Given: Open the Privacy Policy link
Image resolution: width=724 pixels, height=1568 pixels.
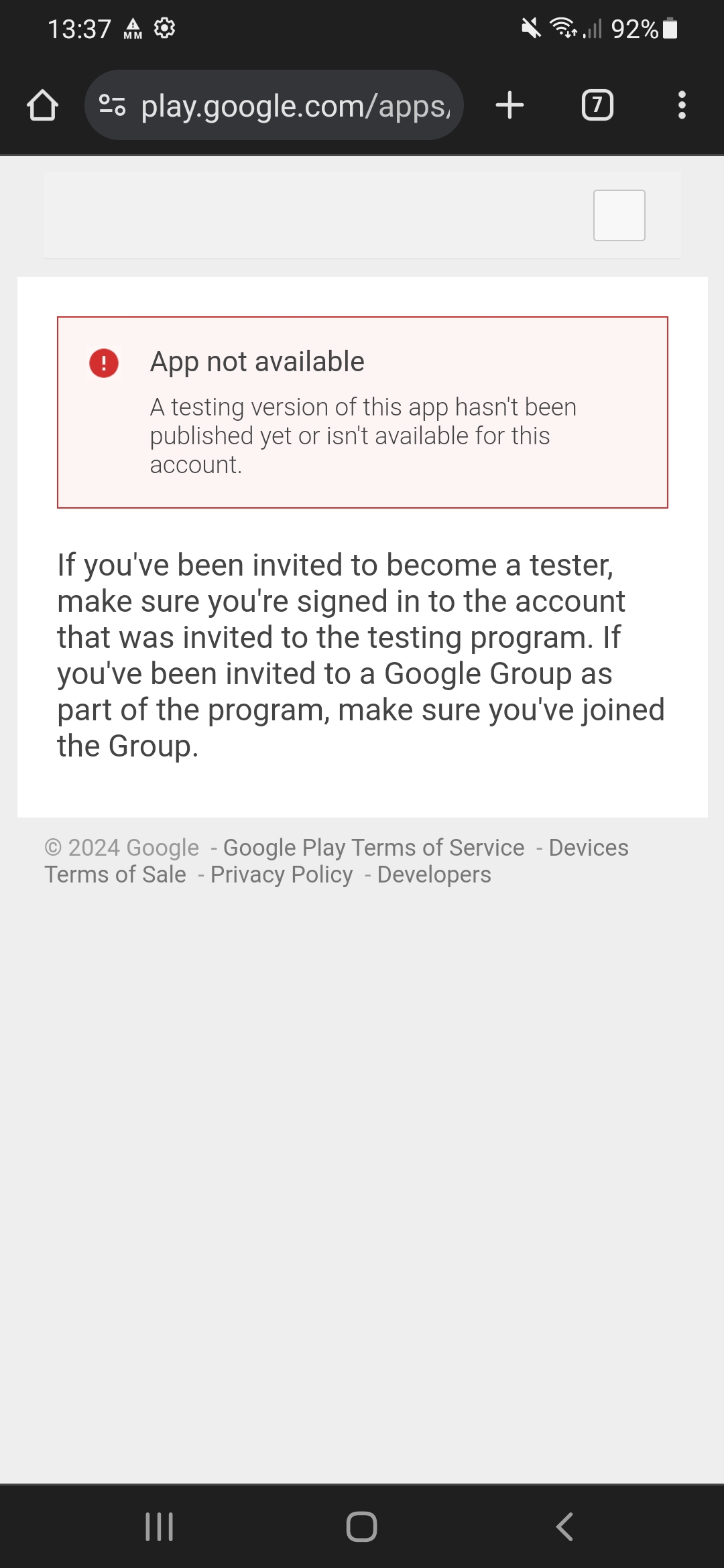Looking at the screenshot, I should point(282,874).
